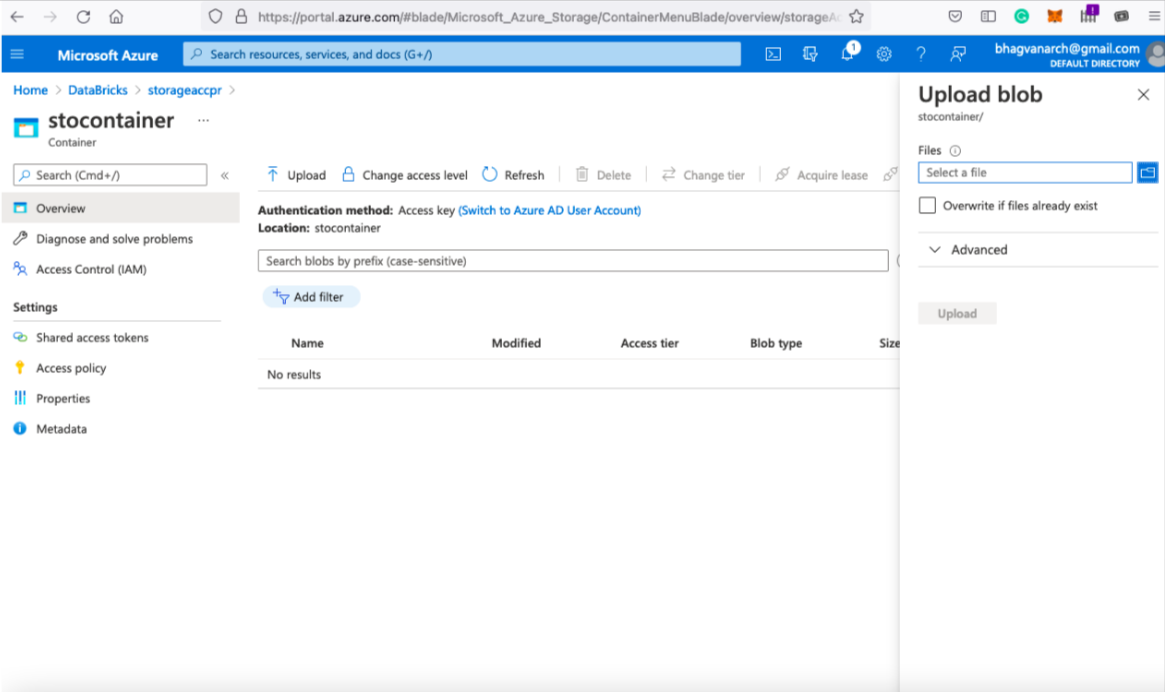Click the Grammarly extension icon

coord(1022,16)
